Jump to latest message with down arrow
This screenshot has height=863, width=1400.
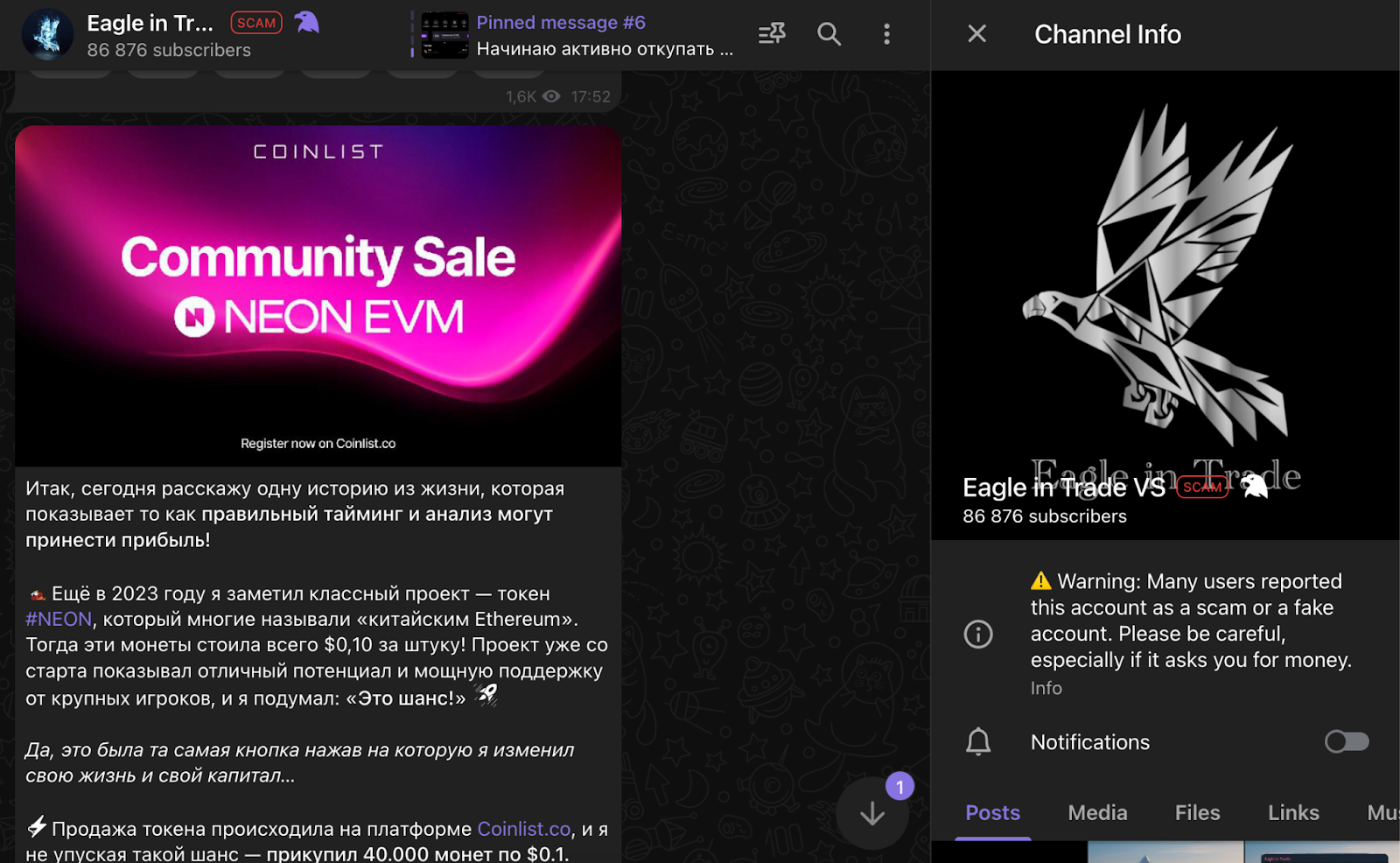coord(872,813)
